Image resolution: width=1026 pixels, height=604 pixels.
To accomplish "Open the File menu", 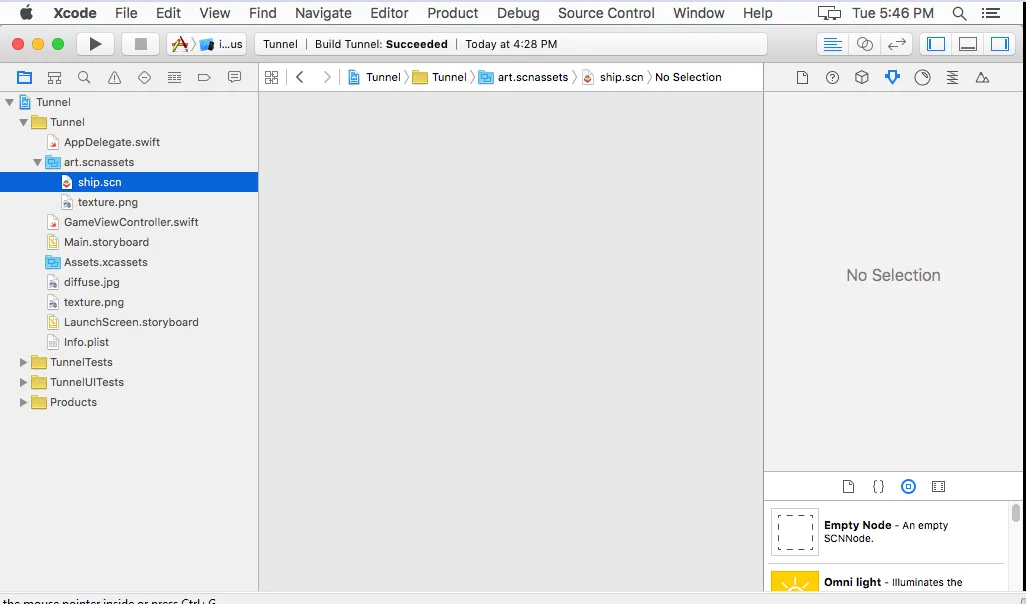I will (x=126, y=13).
